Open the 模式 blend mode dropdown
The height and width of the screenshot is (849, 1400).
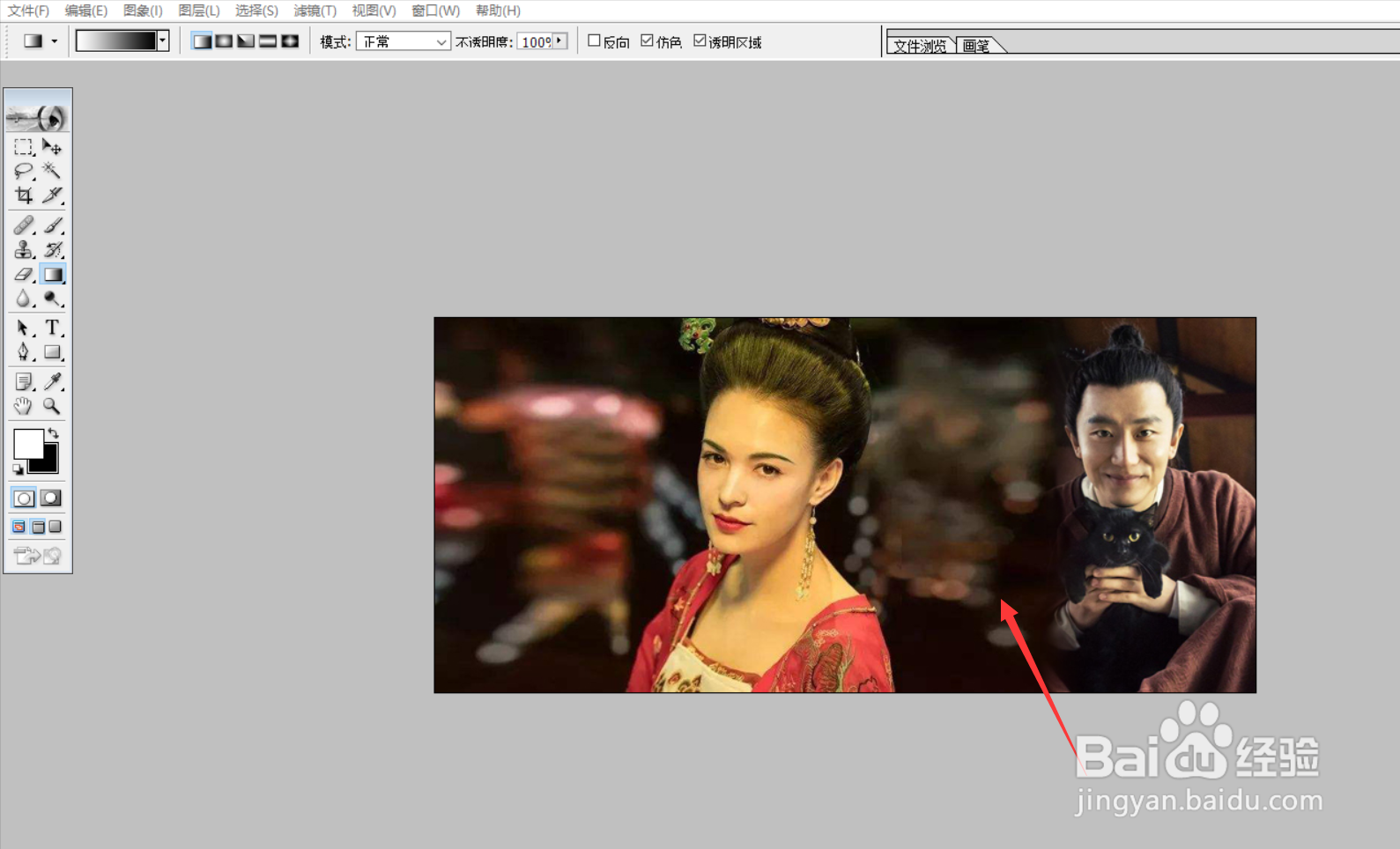(404, 41)
